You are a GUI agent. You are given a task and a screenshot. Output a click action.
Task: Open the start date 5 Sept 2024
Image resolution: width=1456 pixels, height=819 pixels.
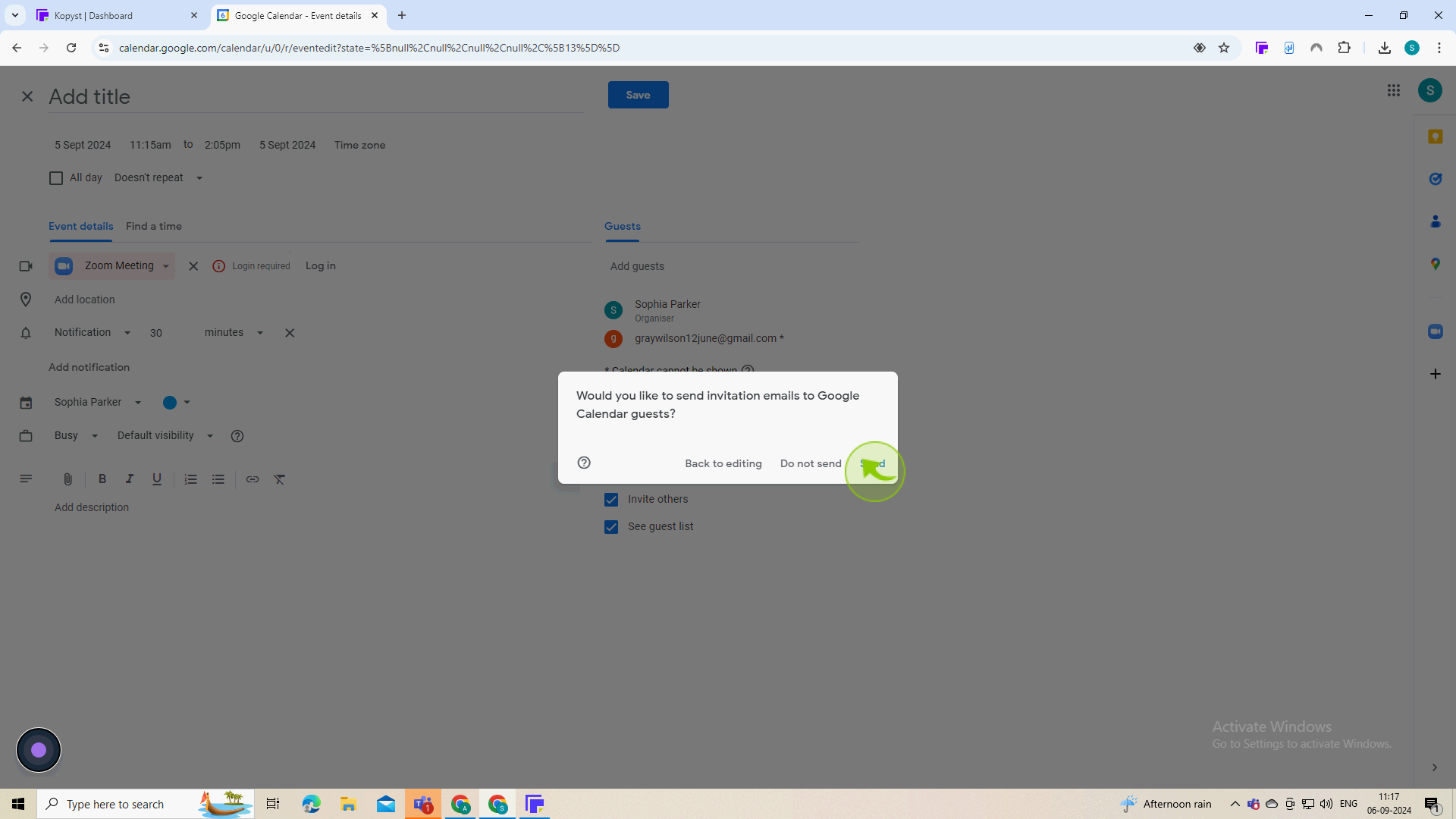tap(83, 145)
